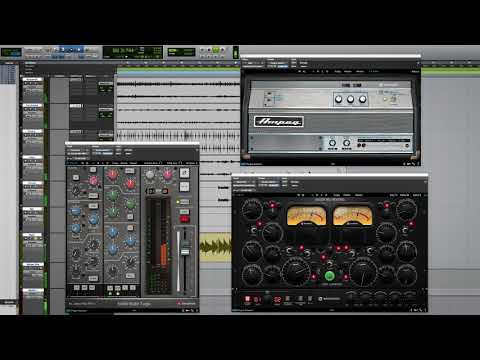The height and width of the screenshot is (360, 480).
Task: Adjust the middle Ampeg tone knob
Action: point(350,99)
